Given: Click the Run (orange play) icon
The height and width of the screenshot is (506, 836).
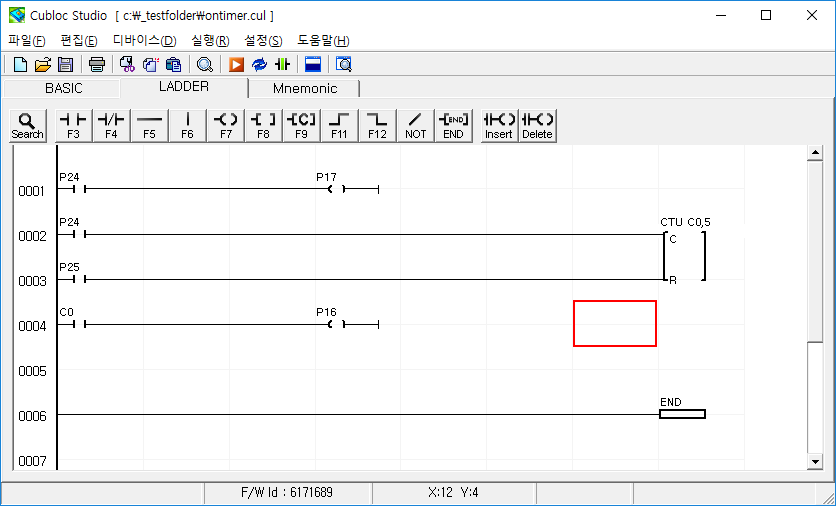Looking at the screenshot, I should [237, 65].
